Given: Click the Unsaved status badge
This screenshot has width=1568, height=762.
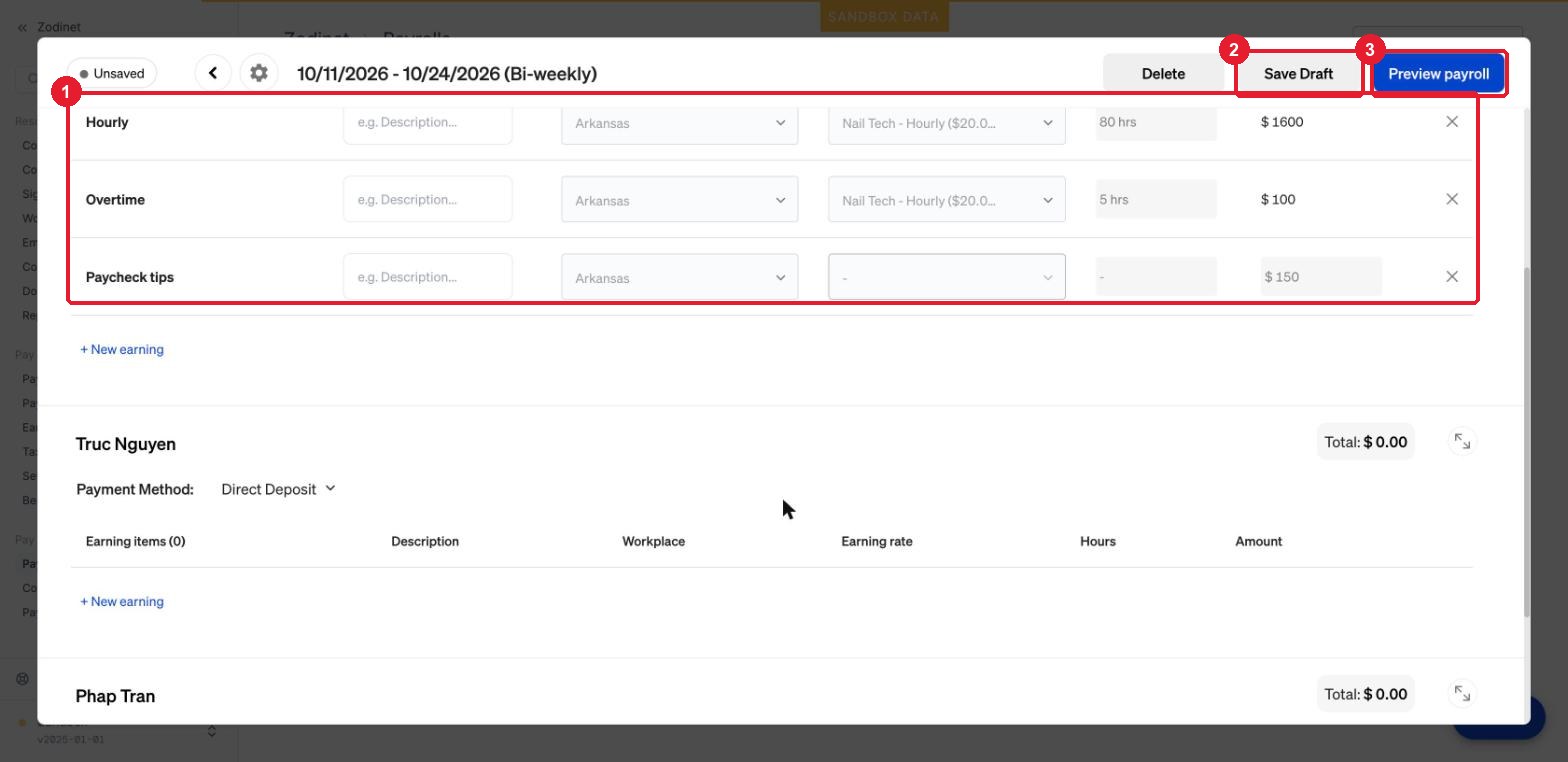Looking at the screenshot, I should click(x=112, y=73).
